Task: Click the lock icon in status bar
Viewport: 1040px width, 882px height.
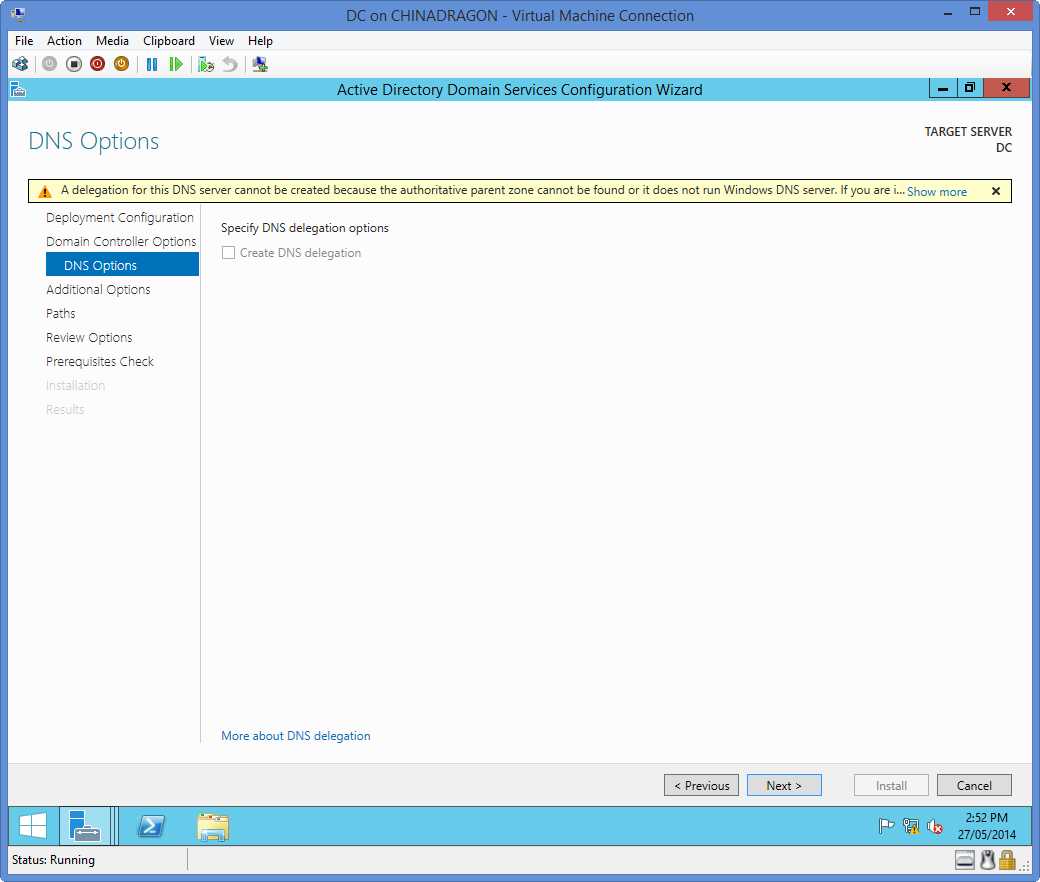Action: tap(1008, 860)
